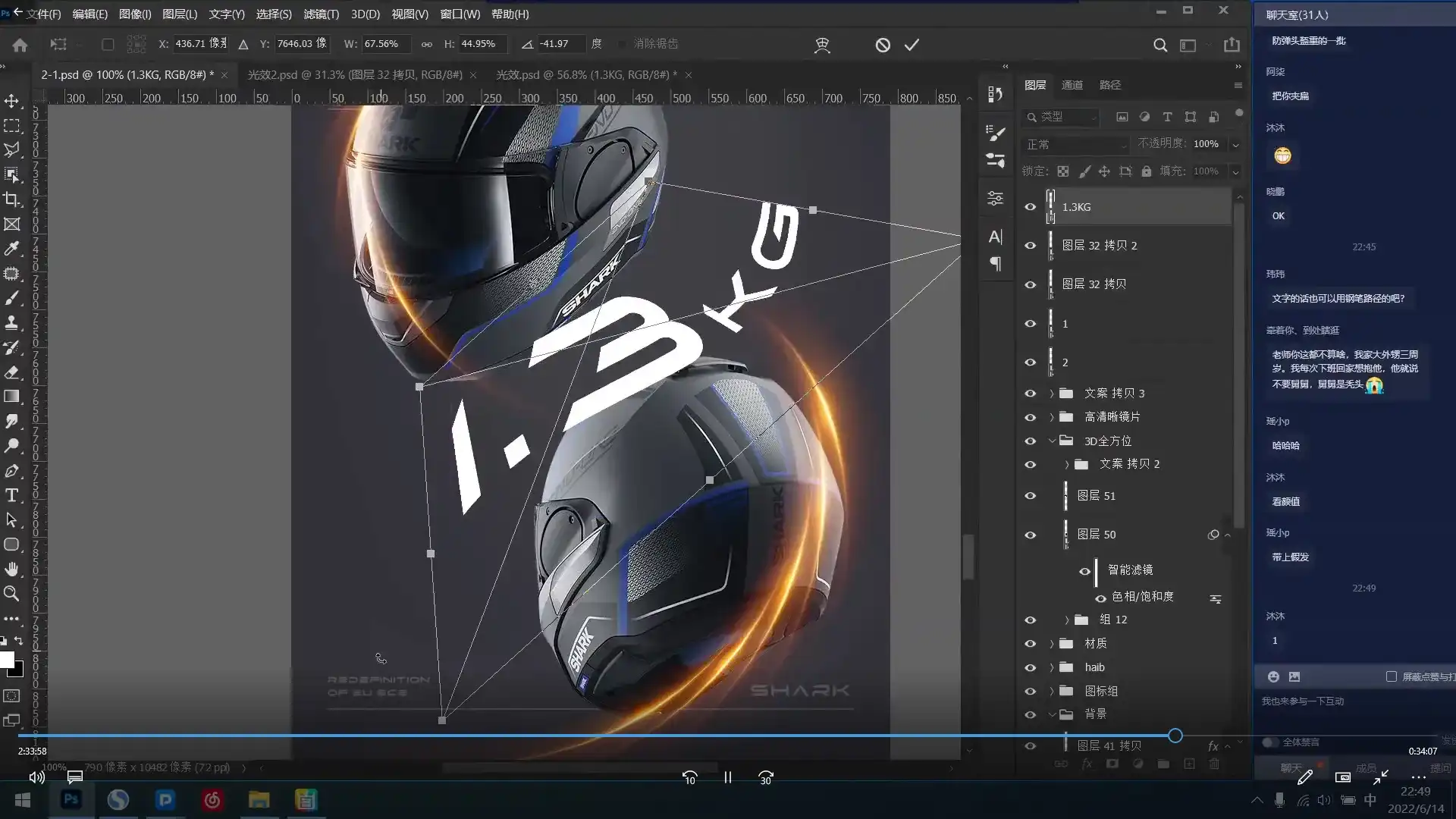Open the 光效2.psd document tab

(x=355, y=74)
